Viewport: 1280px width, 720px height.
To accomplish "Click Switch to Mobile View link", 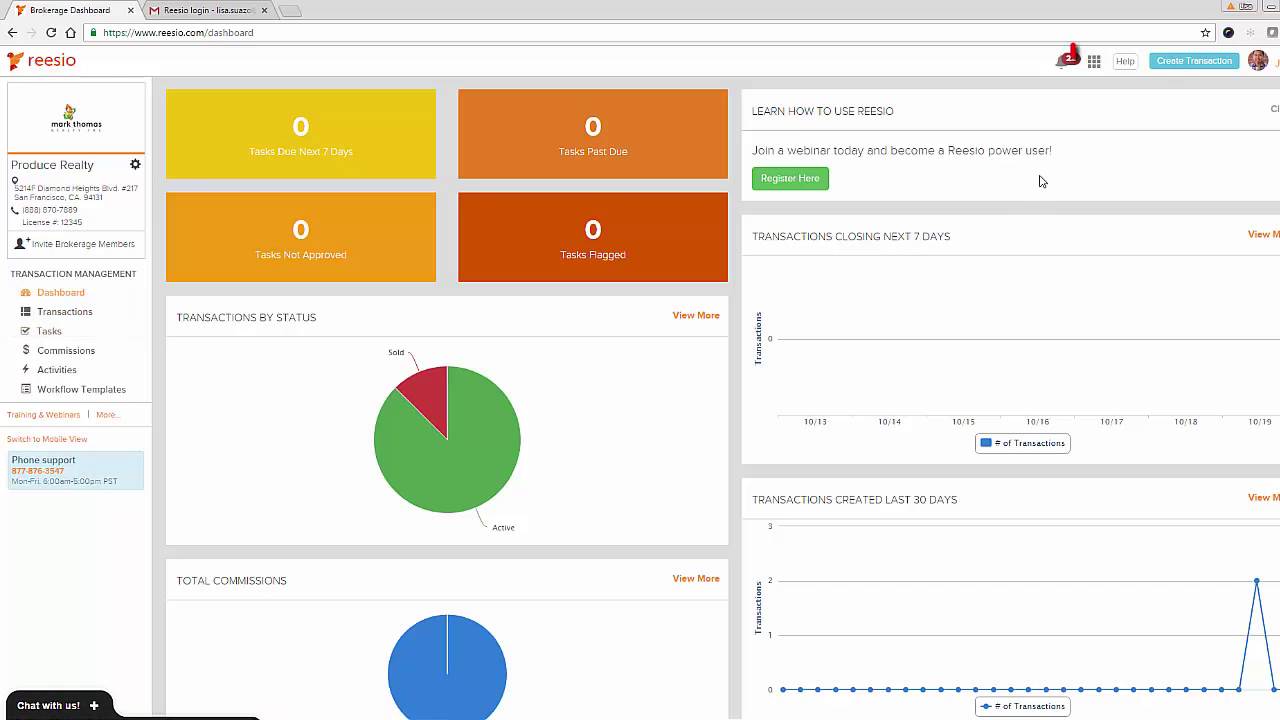I will click(x=47, y=439).
